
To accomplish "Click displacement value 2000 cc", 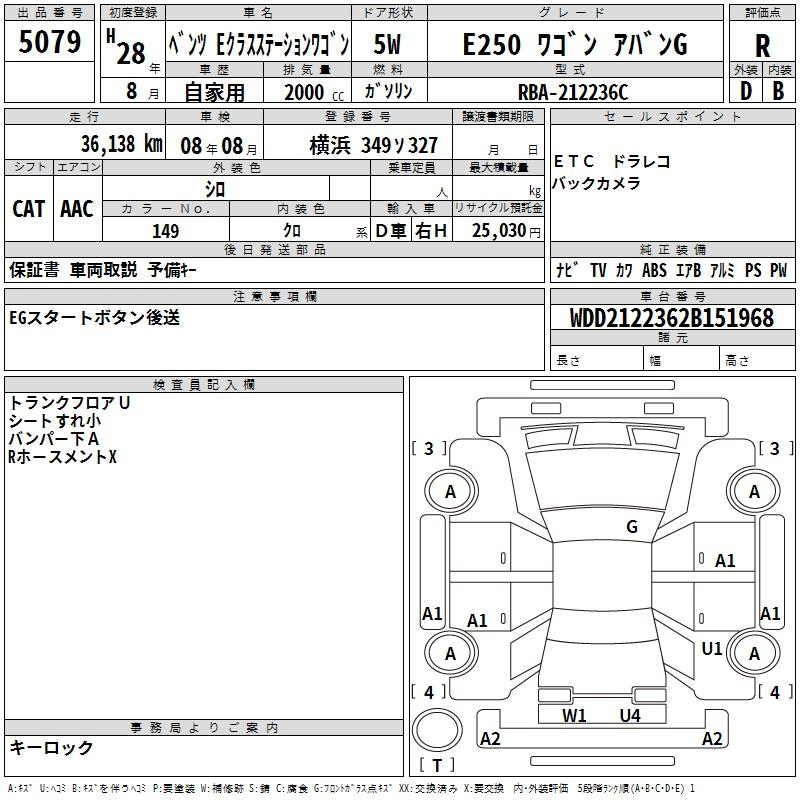I will point(314,93).
